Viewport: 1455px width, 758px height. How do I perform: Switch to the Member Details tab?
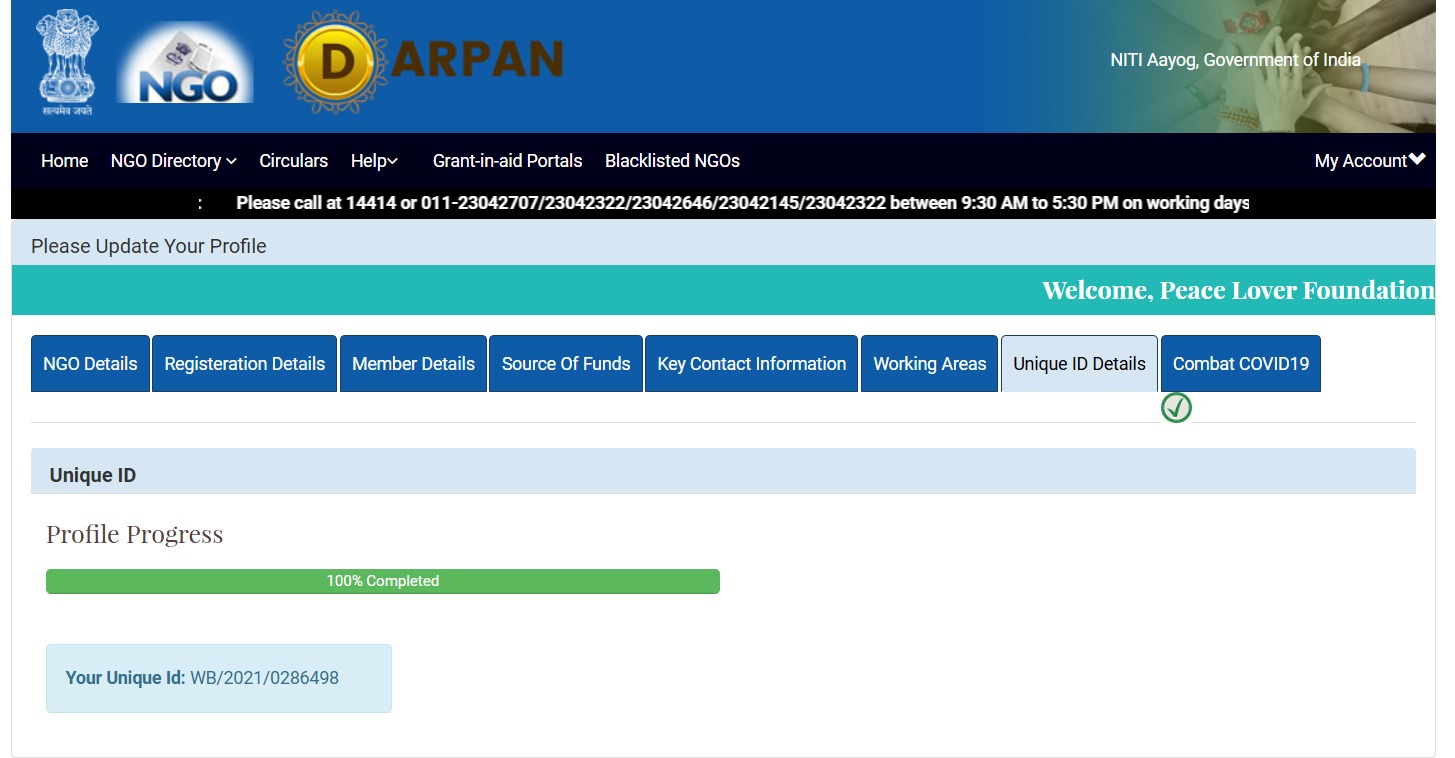pyautogui.click(x=413, y=364)
